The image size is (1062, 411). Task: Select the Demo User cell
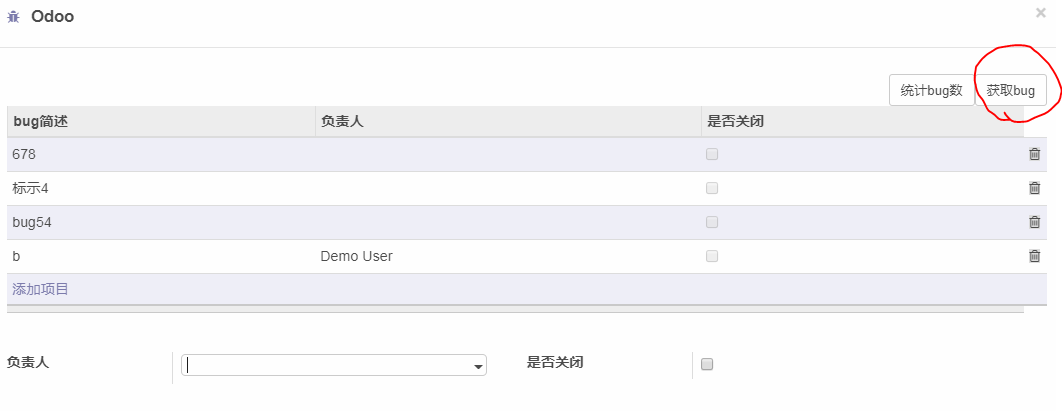coord(509,257)
